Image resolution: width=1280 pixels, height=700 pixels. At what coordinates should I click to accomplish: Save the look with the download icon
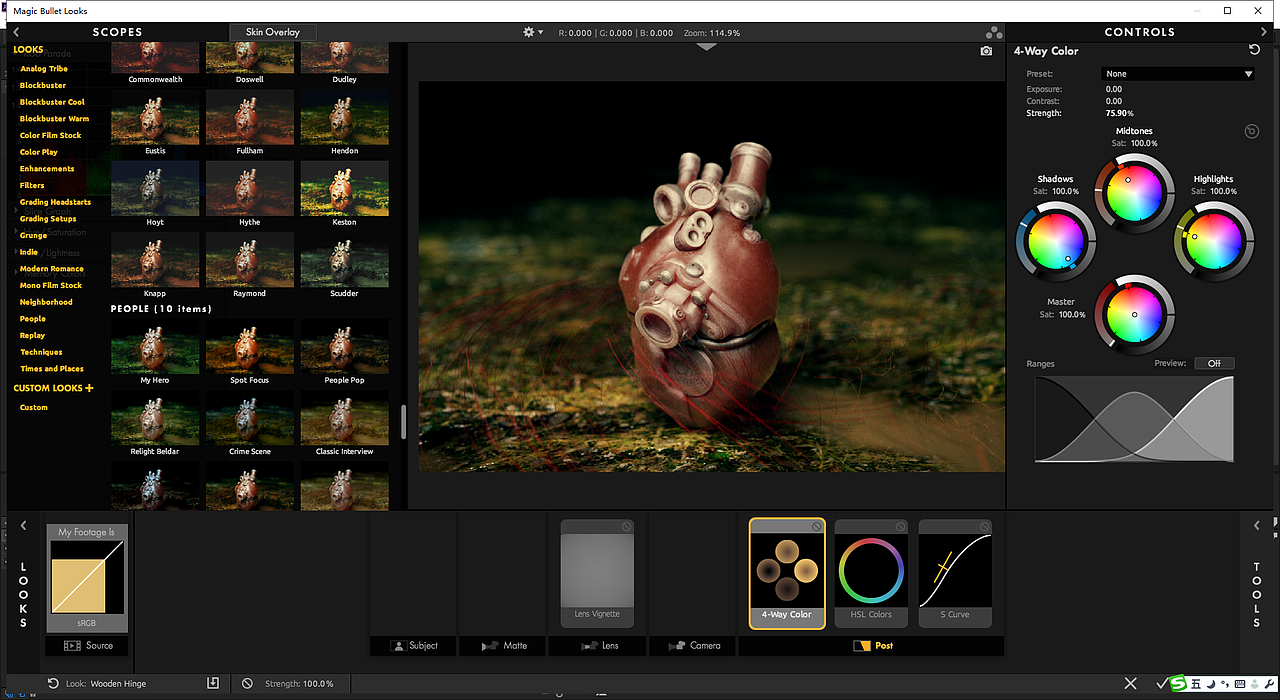pyautogui.click(x=212, y=683)
